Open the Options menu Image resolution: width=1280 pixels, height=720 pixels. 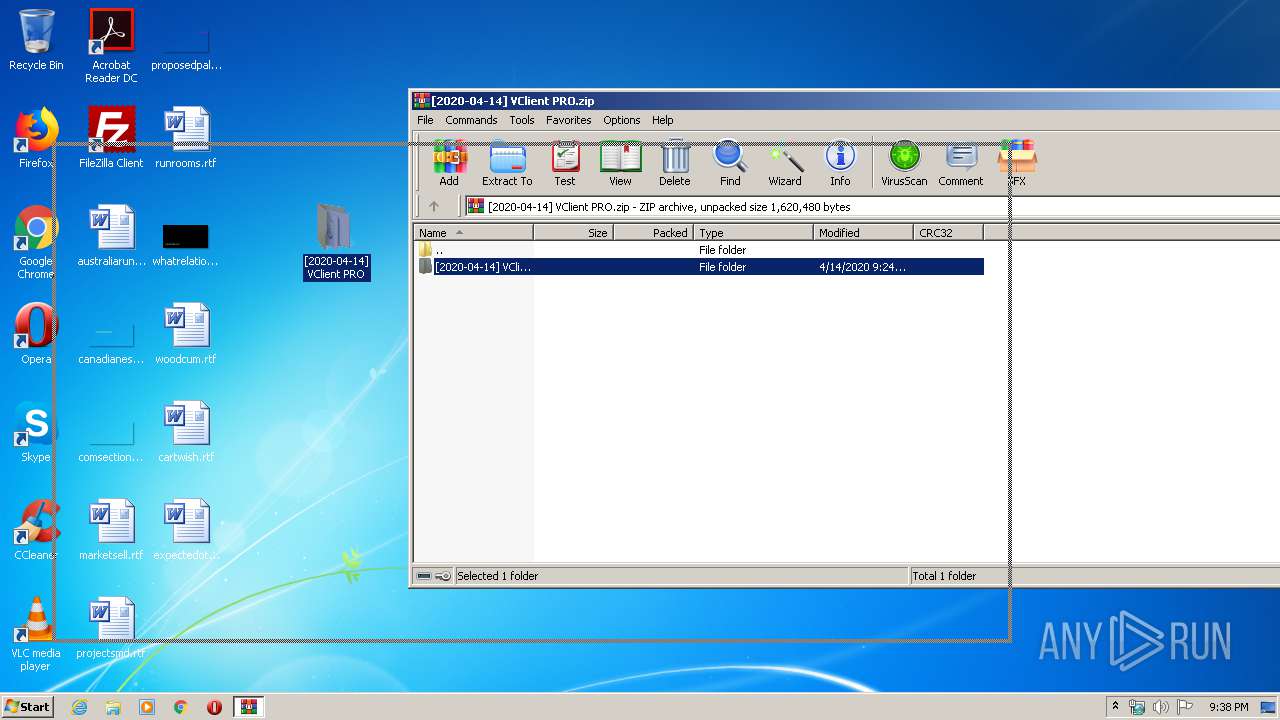[x=621, y=120]
